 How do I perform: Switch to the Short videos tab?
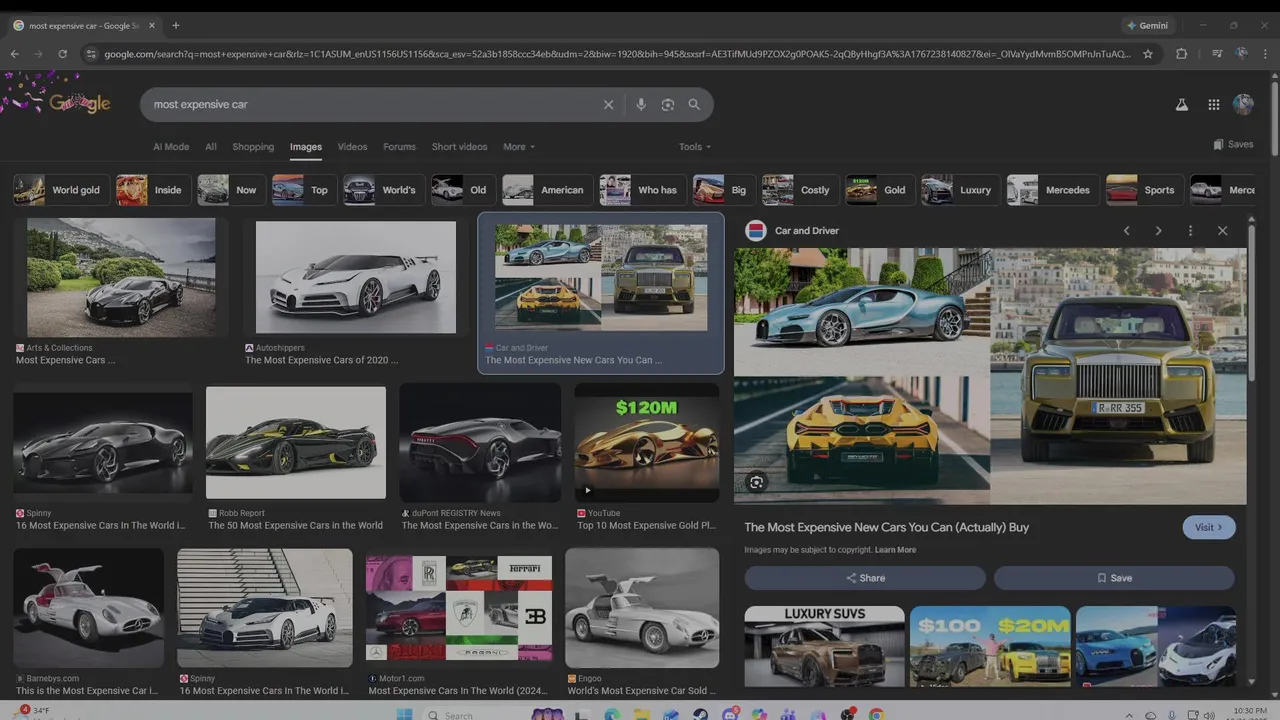pyautogui.click(x=459, y=147)
